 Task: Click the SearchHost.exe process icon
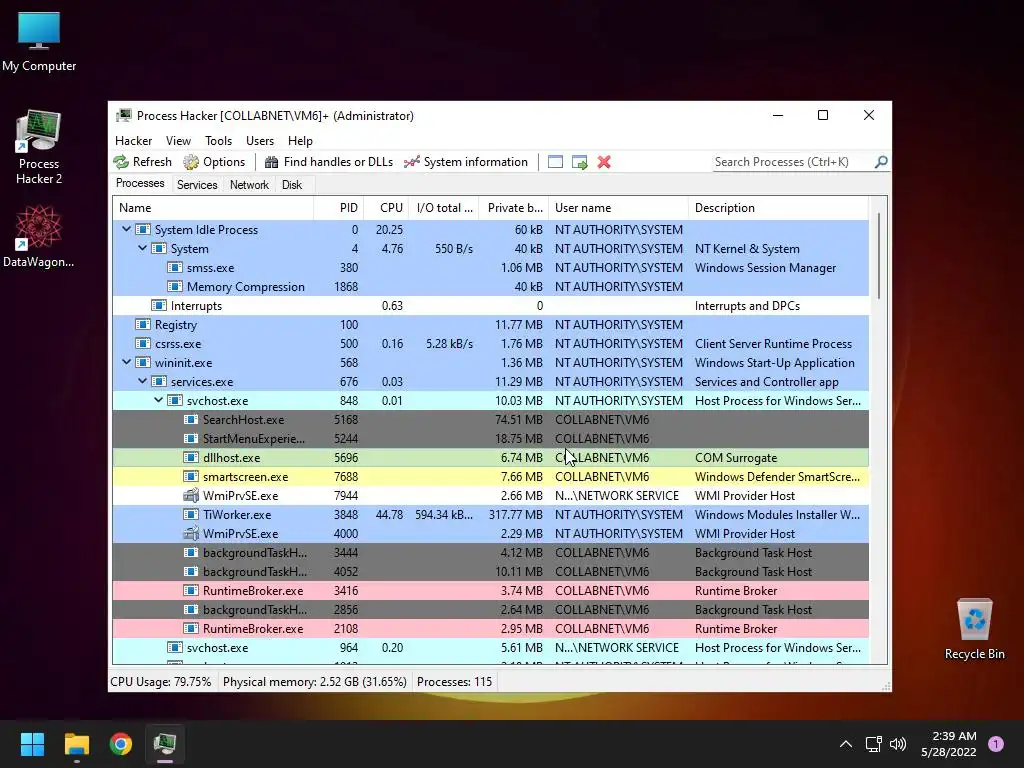coord(191,419)
